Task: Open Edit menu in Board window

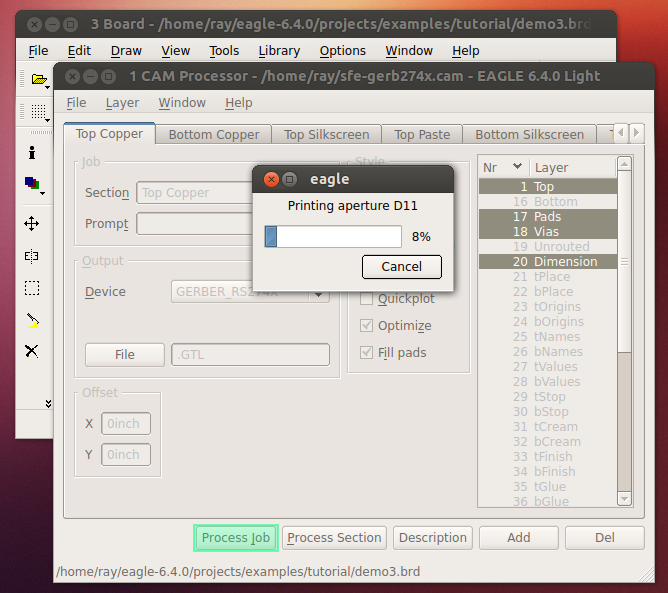Action: pyautogui.click(x=79, y=51)
